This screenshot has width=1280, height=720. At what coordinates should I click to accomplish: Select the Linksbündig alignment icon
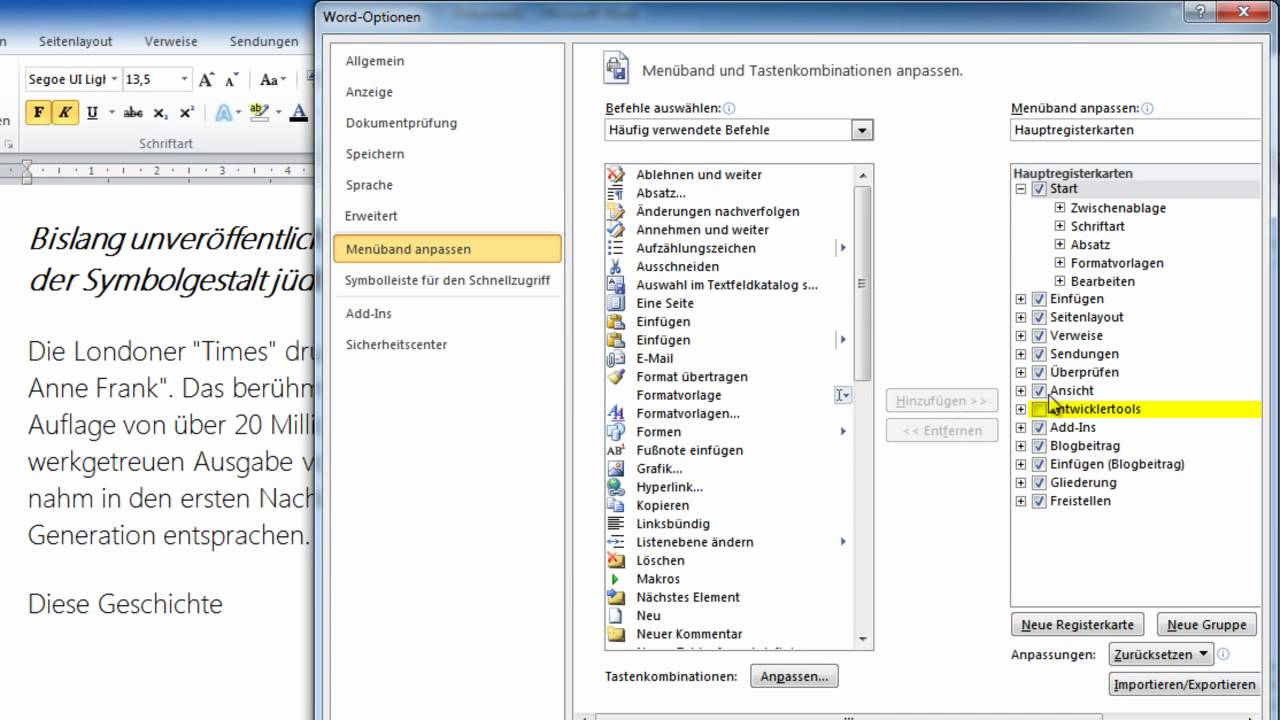pos(616,523)
